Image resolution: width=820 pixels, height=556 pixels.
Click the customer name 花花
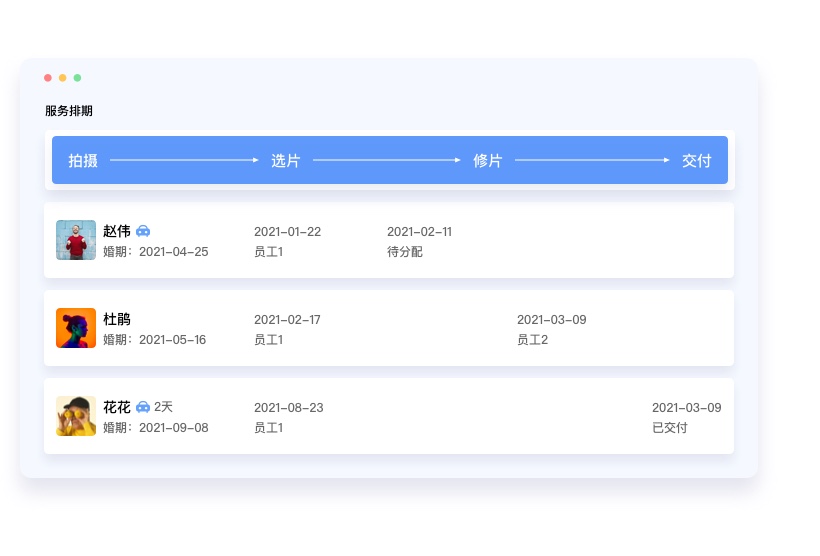click(117, 407)
